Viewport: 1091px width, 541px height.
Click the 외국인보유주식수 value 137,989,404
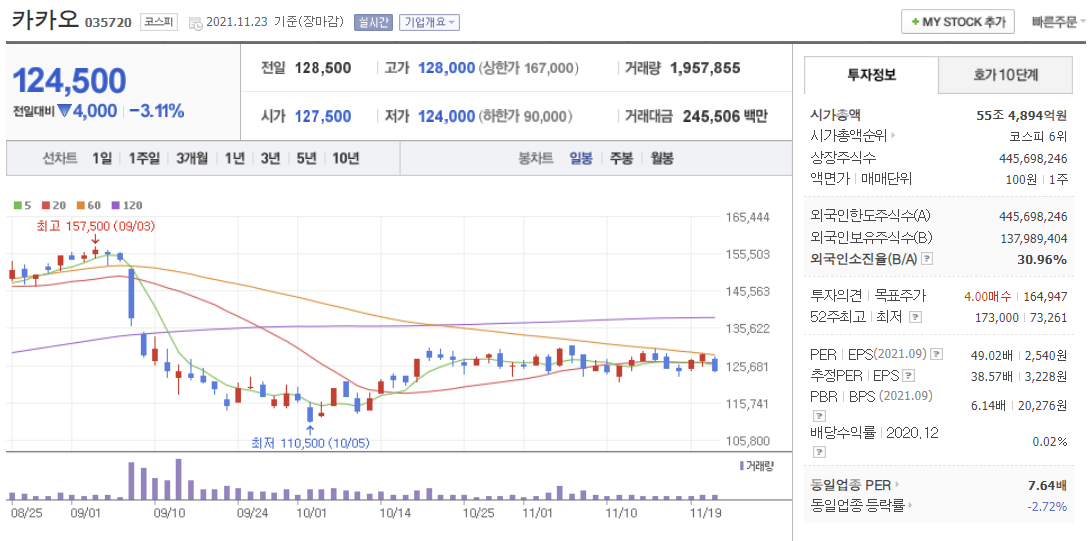(1034, 238)
